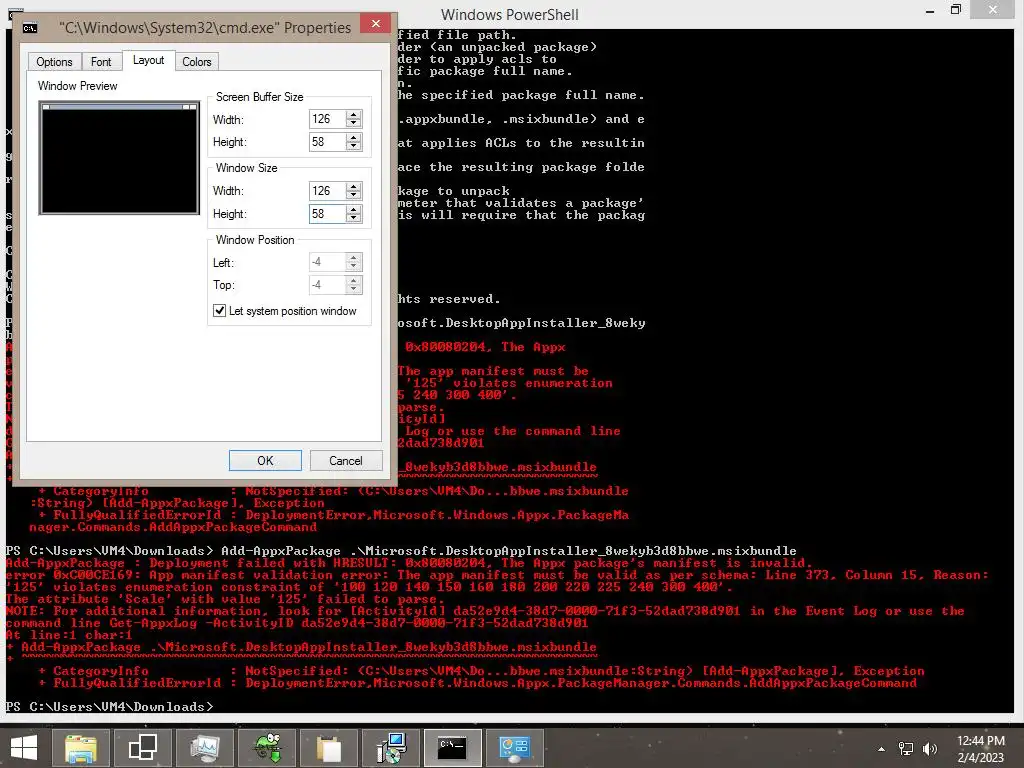The width and height of the screenshot is (1024, 768).
Task: Close the cmd.exe Properties dialog
Action: (376, 24)
